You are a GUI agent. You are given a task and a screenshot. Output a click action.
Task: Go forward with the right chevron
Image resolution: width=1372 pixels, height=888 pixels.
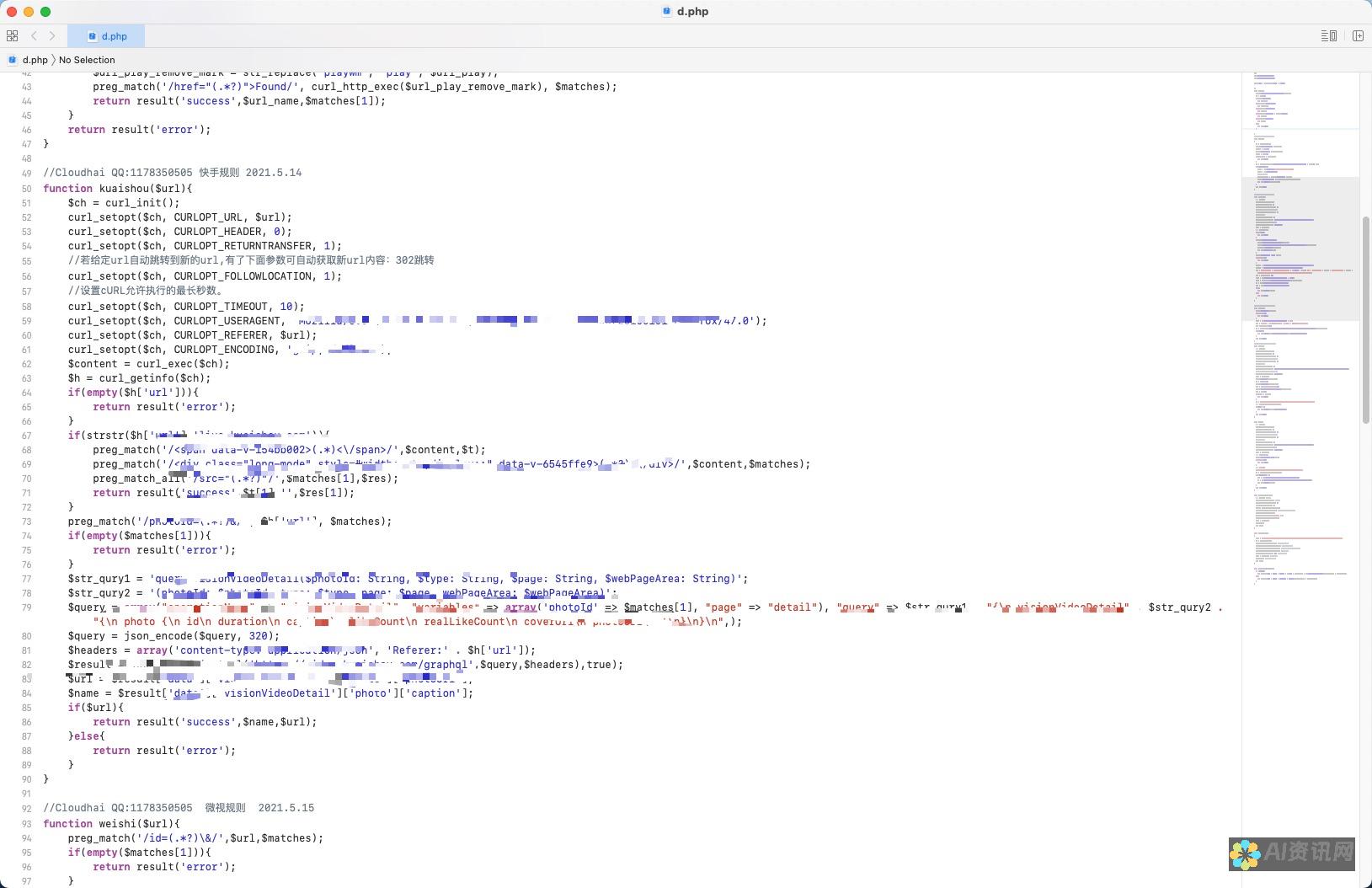coord(52,35)
